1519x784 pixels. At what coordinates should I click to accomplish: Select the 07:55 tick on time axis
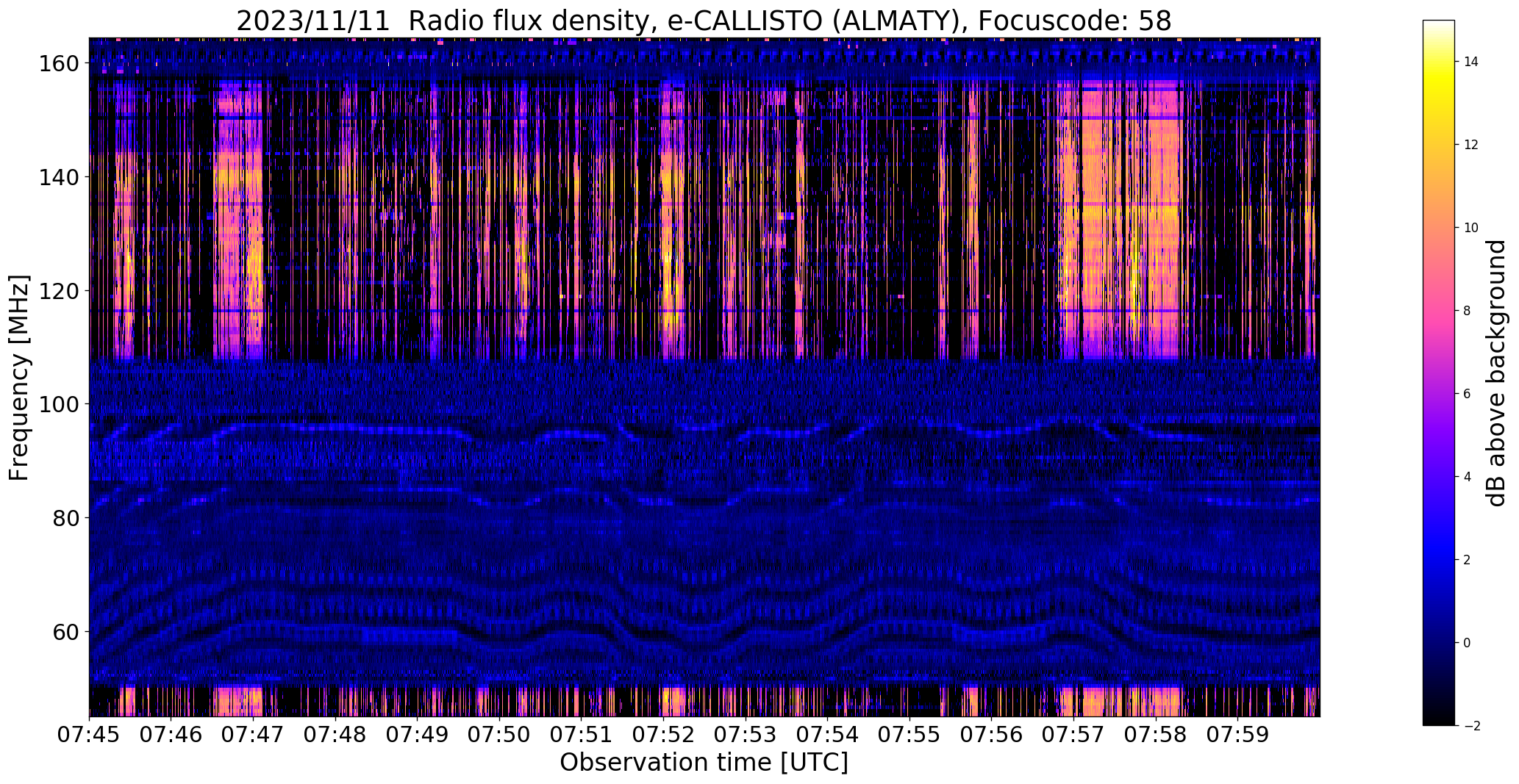(909, 734)
